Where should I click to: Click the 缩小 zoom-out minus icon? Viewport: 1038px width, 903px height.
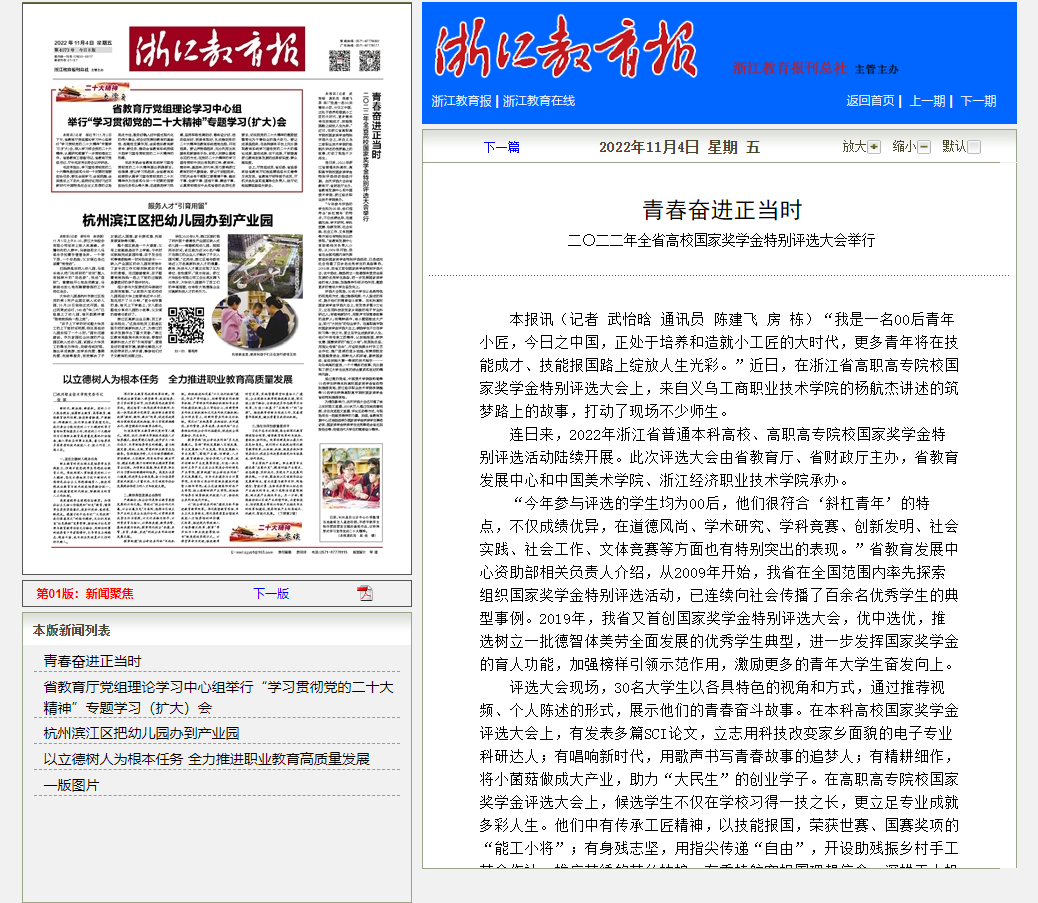tap(924, 147)
